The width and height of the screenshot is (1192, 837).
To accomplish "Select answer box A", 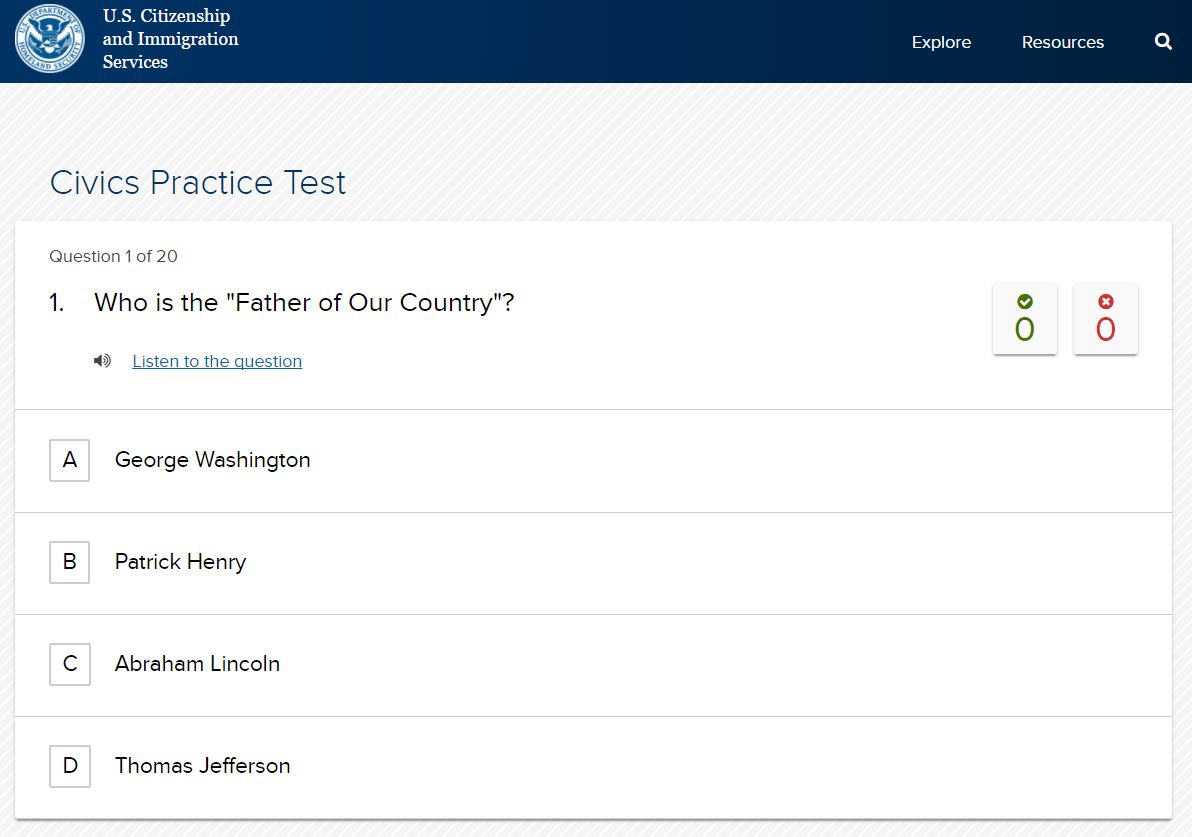I will [69, 460].
